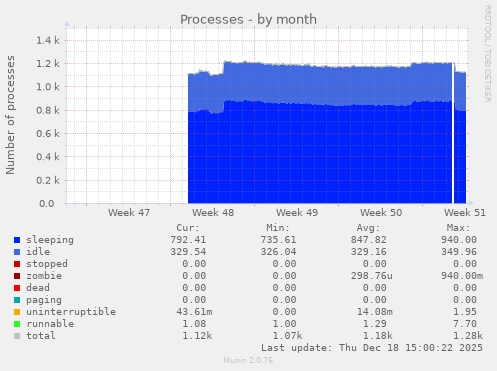Select the 'dead' legend label

pyautogui.click(x=38, y=288)
